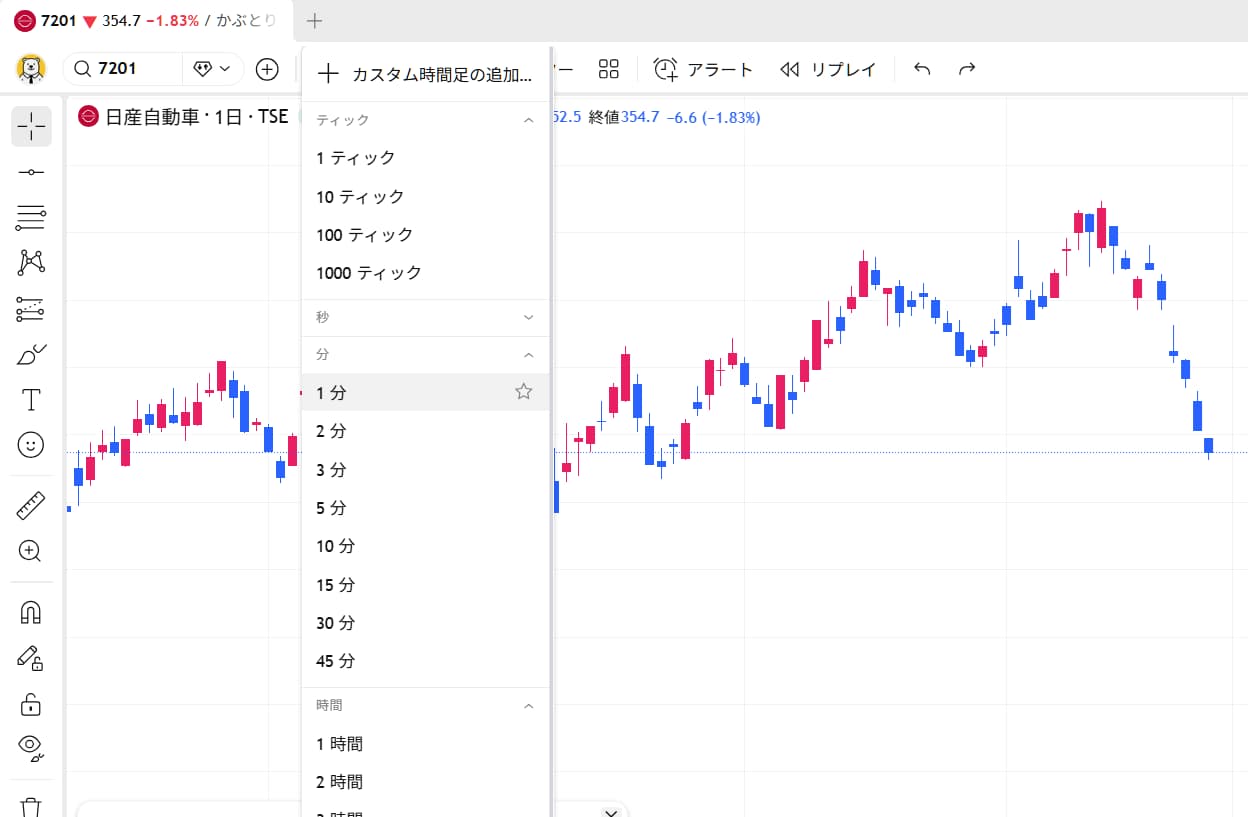Open the emoji sticker tool
Image resolution: width=1248 pixels, height=817 pixels.
coord(30,444)
